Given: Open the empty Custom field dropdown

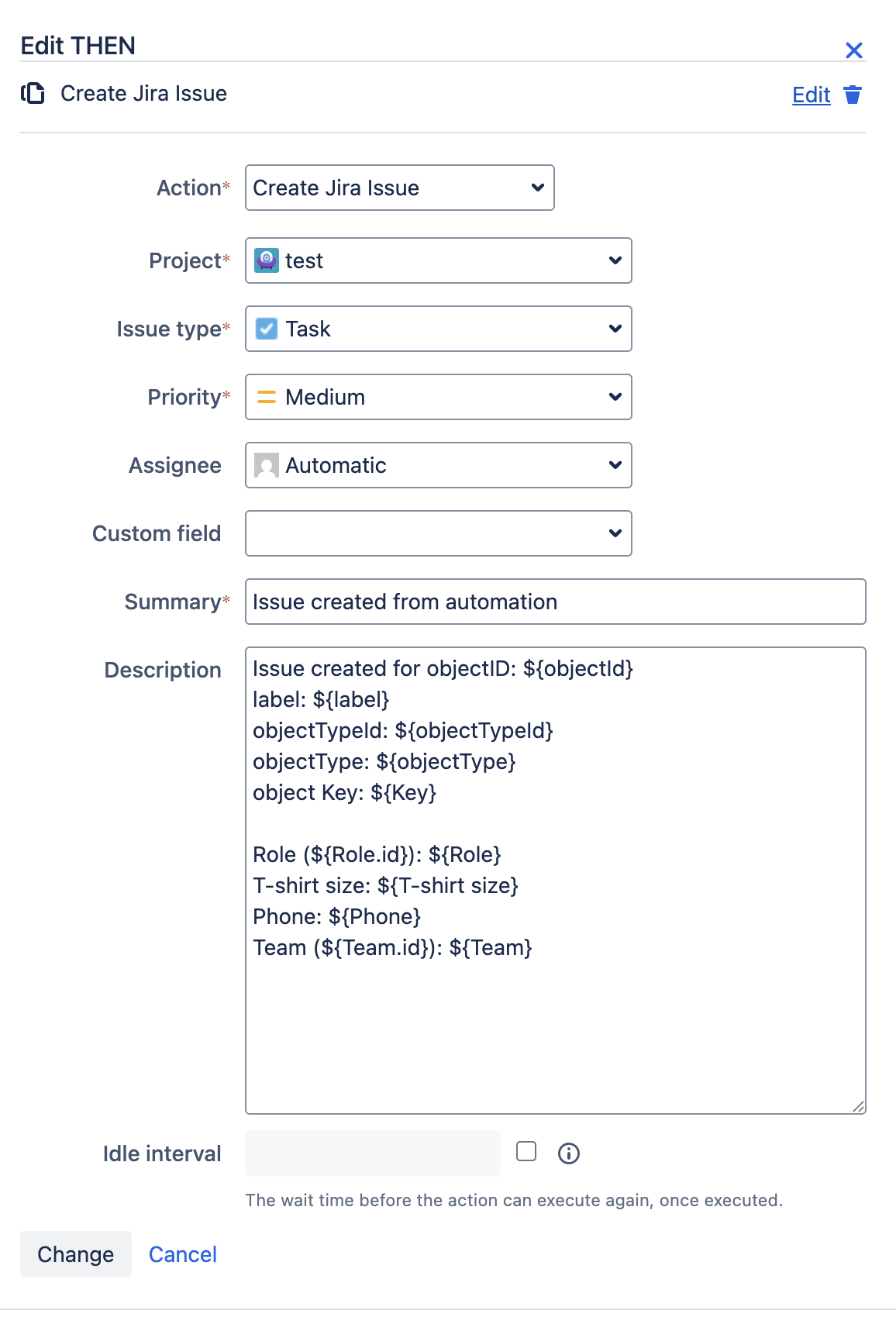Looking at the screenshot, I should 439,533.
